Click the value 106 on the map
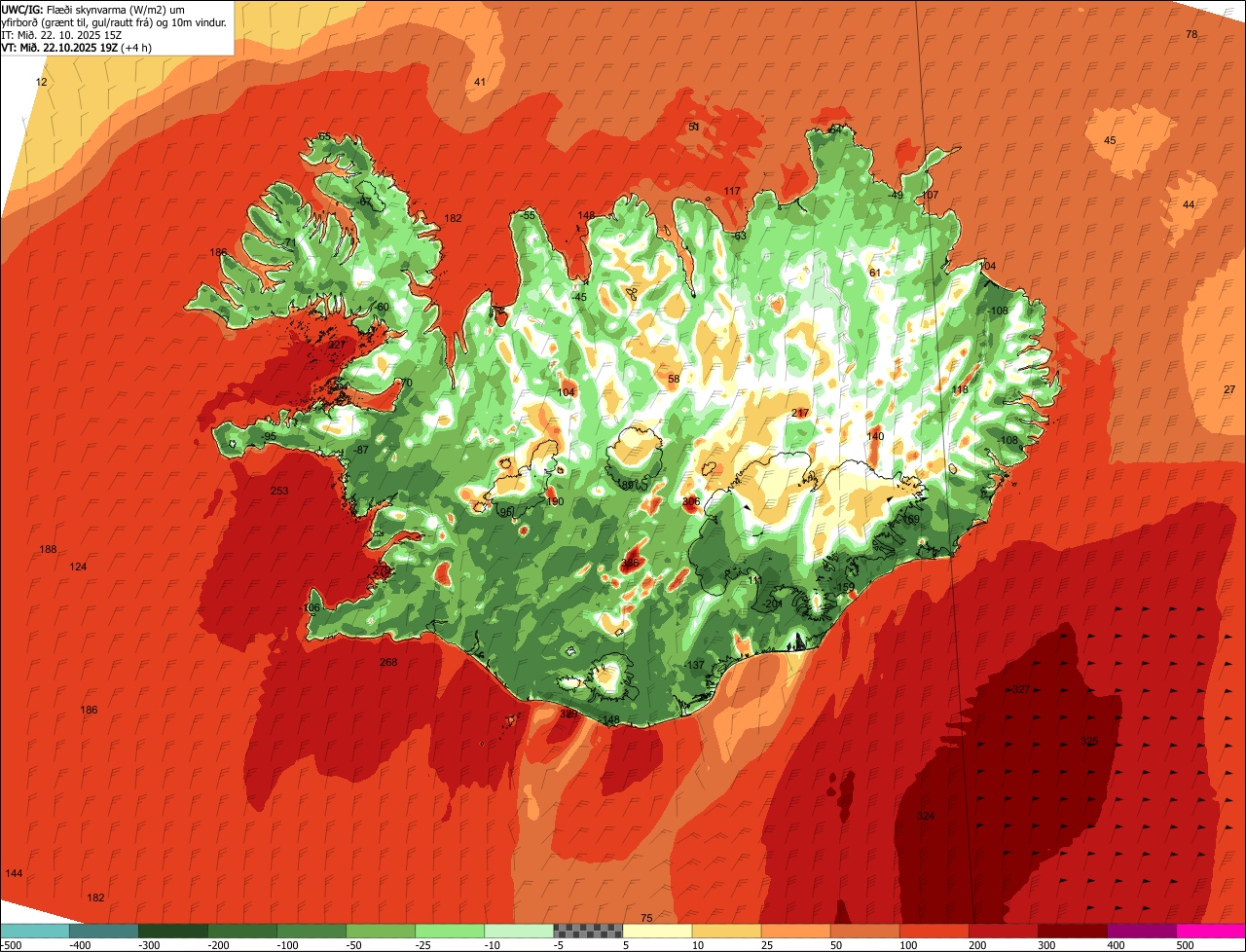 pyautogui.click(x=311, y=608)
